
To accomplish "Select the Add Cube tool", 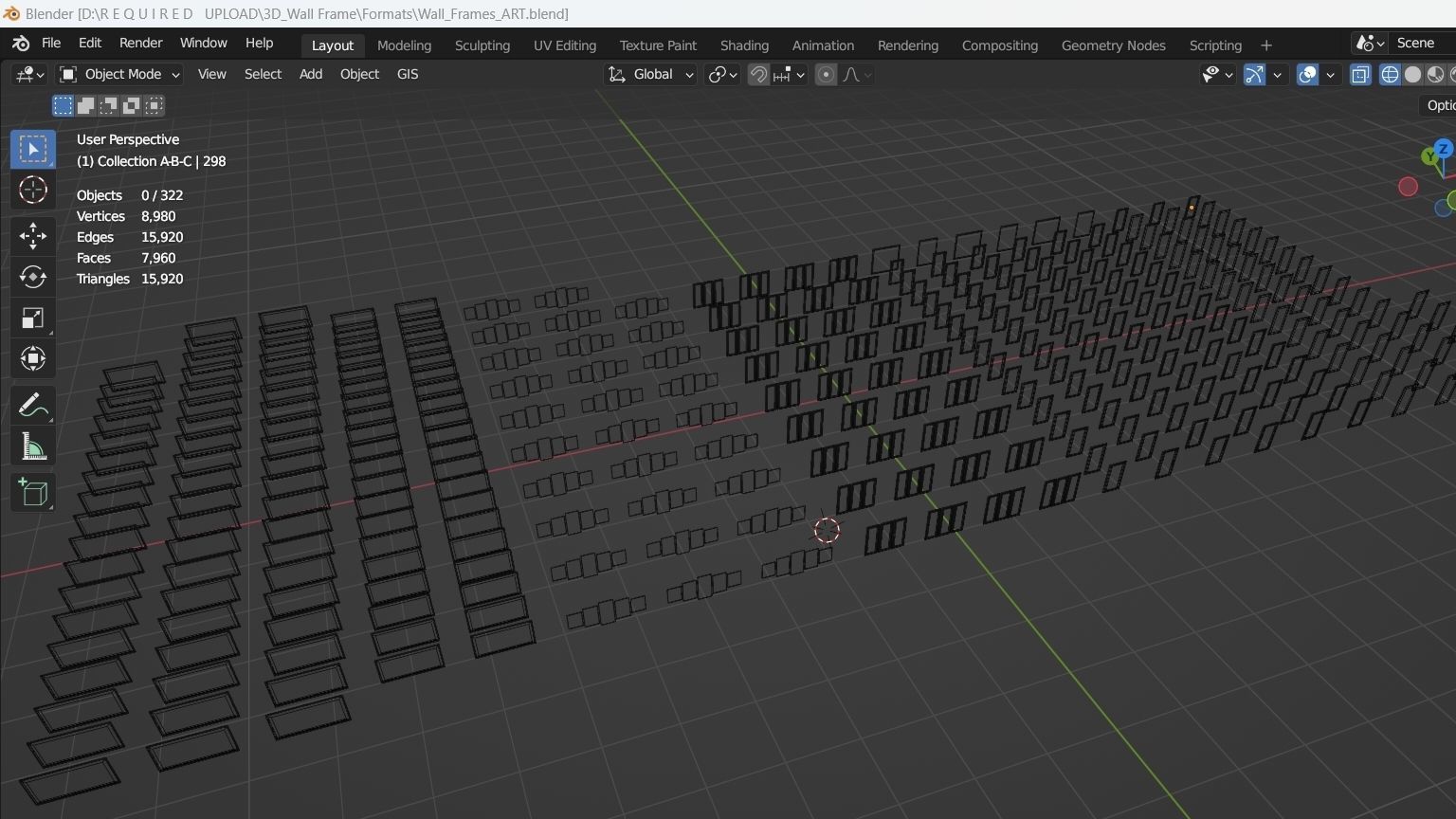I will (33, 492).
